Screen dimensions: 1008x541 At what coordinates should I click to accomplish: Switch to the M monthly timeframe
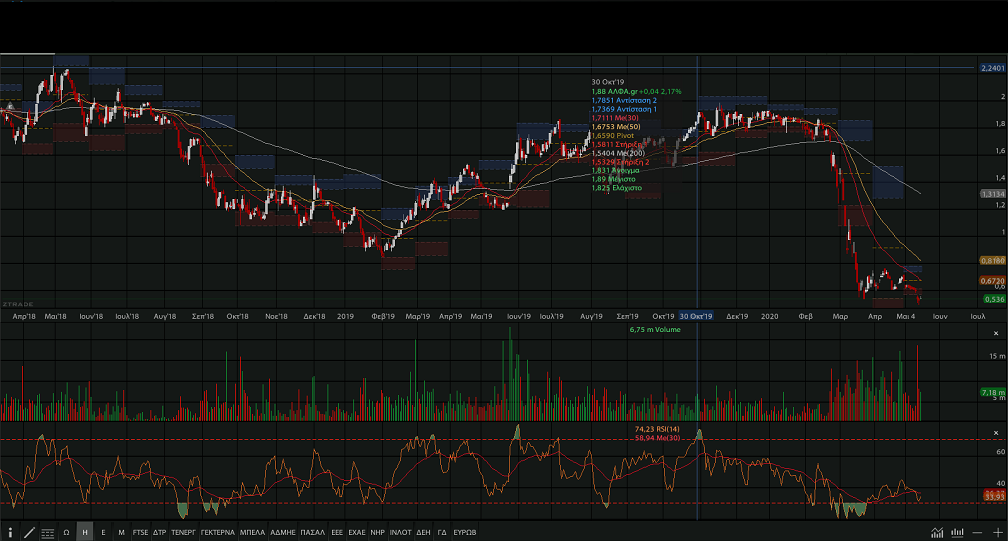121,532
